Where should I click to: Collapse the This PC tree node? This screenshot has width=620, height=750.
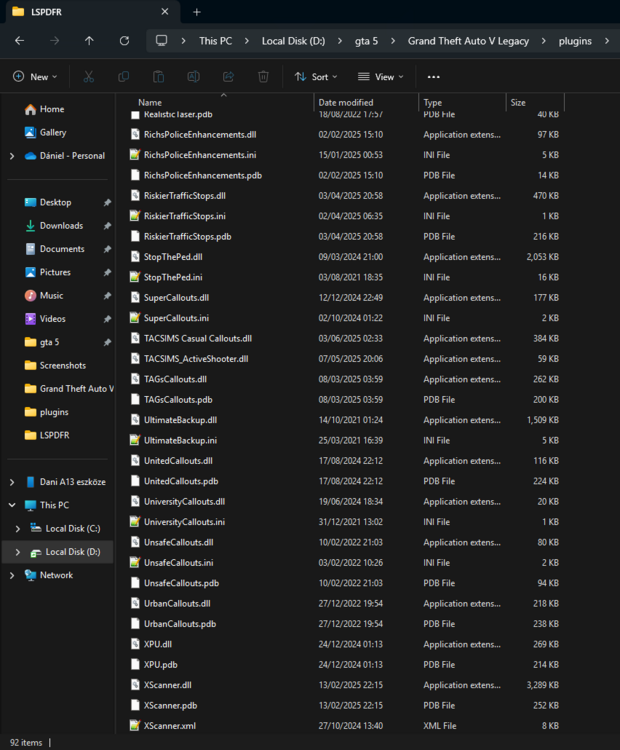12,505
